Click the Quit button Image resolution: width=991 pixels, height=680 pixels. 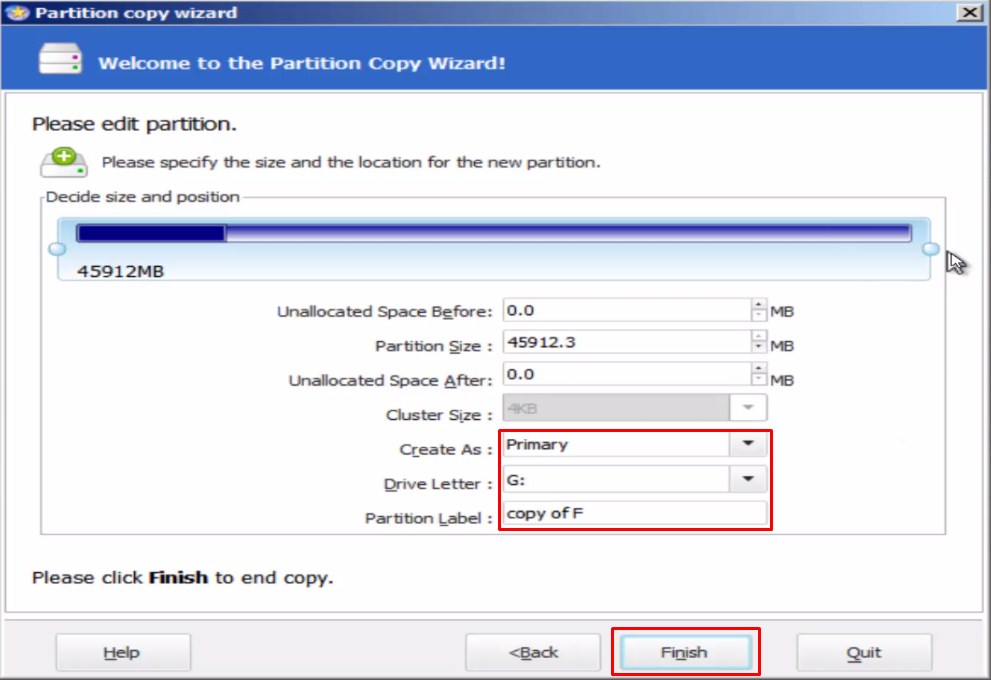tap(864, 652)
